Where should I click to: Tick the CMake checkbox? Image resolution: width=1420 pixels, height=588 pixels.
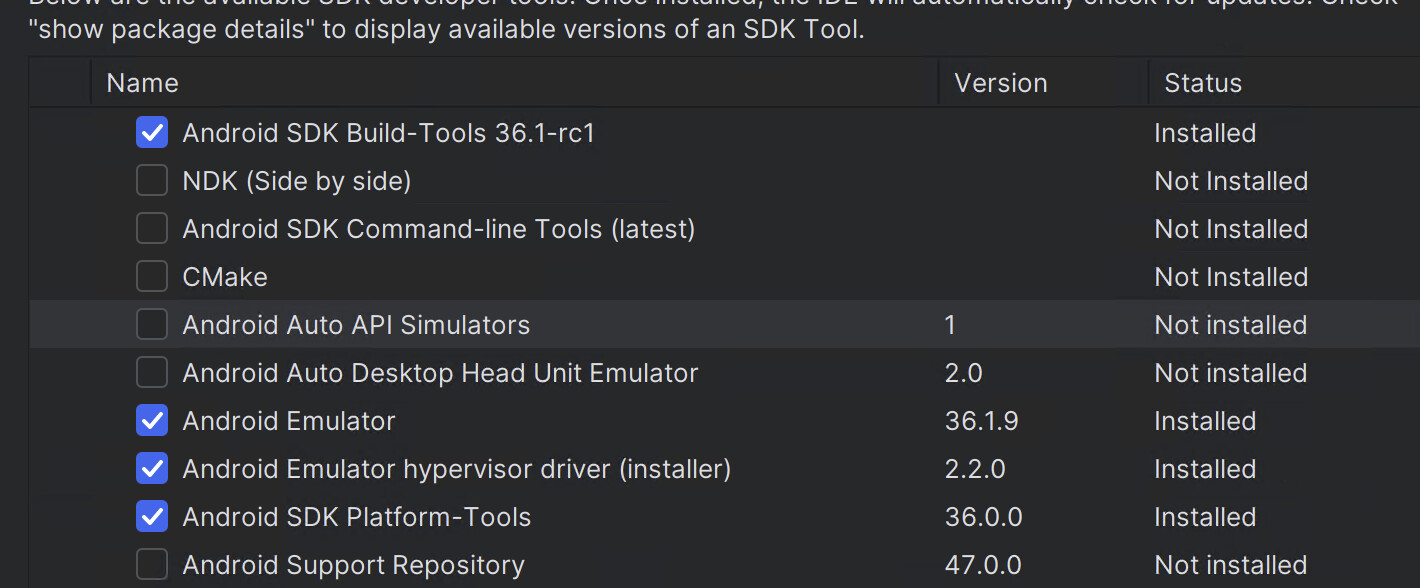(152, 277)
